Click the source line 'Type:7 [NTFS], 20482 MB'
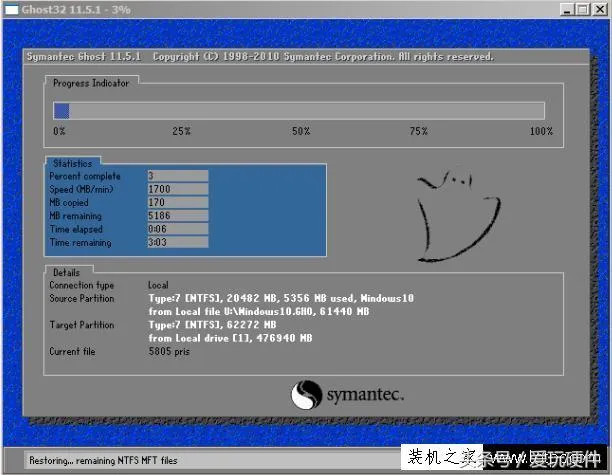Image resolution: width=612 pixels, height=475 pixels. point(281,298)
